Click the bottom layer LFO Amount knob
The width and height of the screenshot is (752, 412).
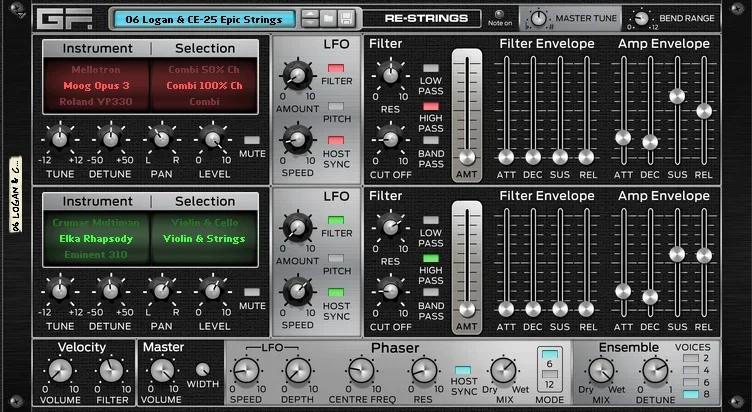pyautogui.click(x=297, y=227)
